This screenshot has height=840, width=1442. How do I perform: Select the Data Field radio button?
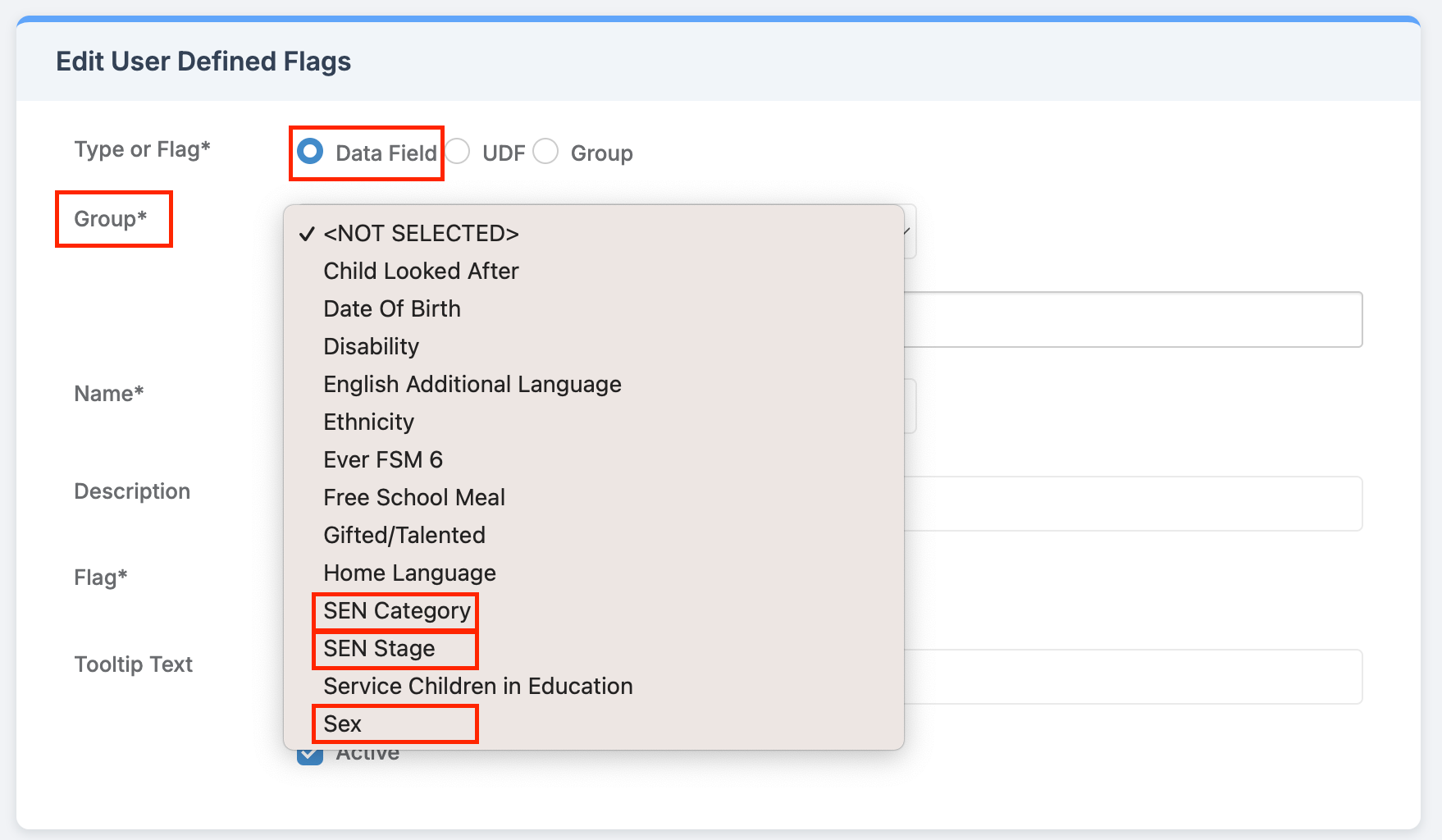click(310, 152)
